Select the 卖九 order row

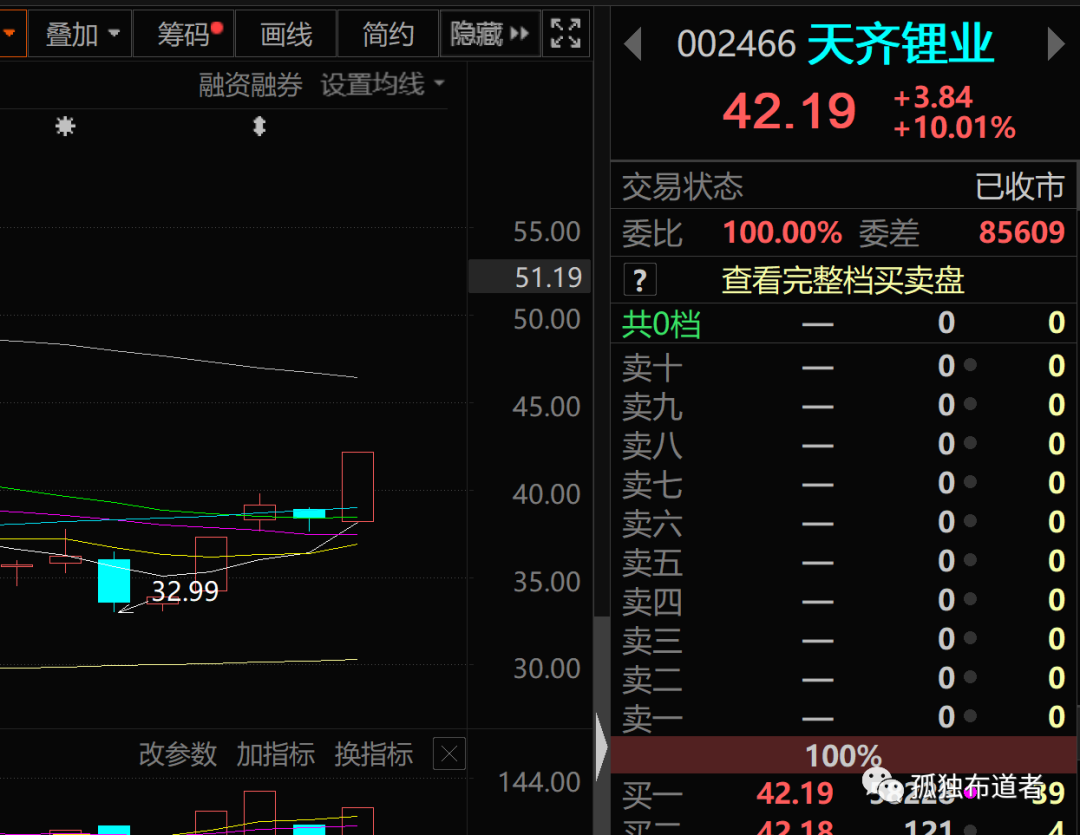(x=844, y=405)
